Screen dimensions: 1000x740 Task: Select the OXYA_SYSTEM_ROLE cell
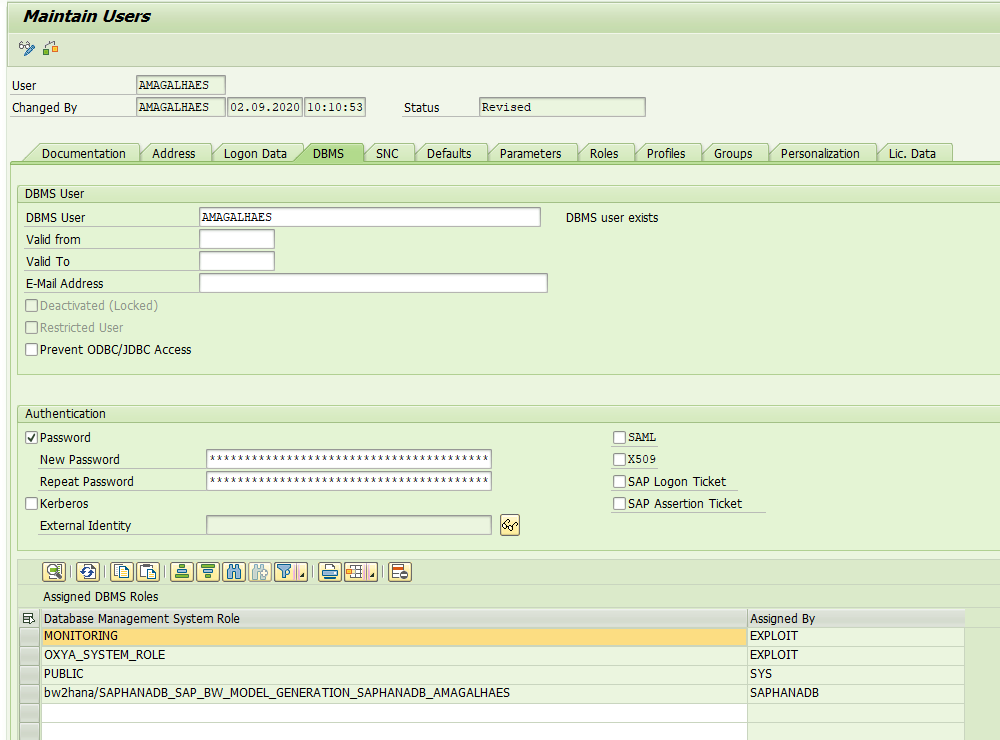[394, 655]
